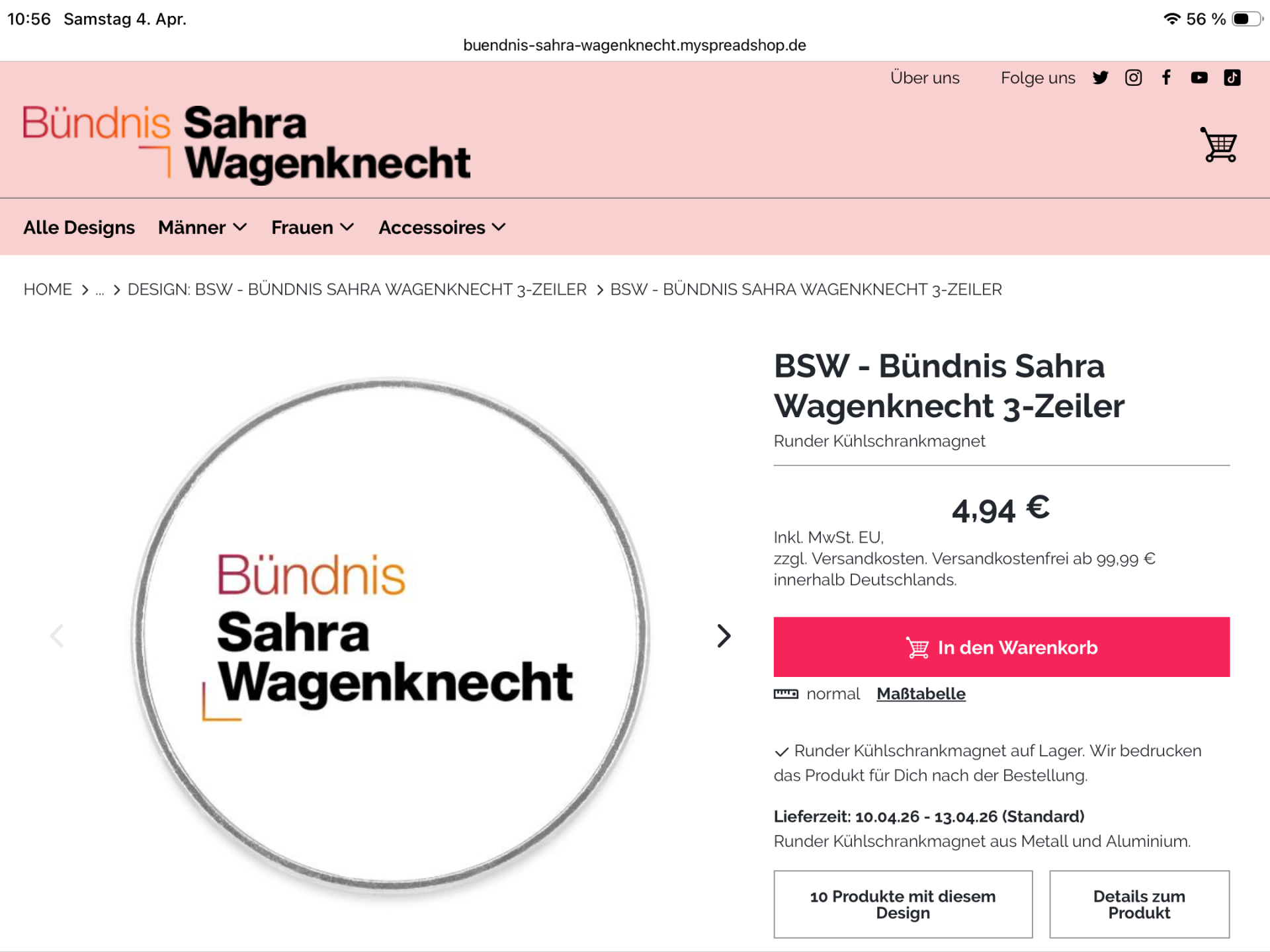Screen dimensions: 1270x952
Task: Expand the Frauen menu
Action: [x=313, y=227]
